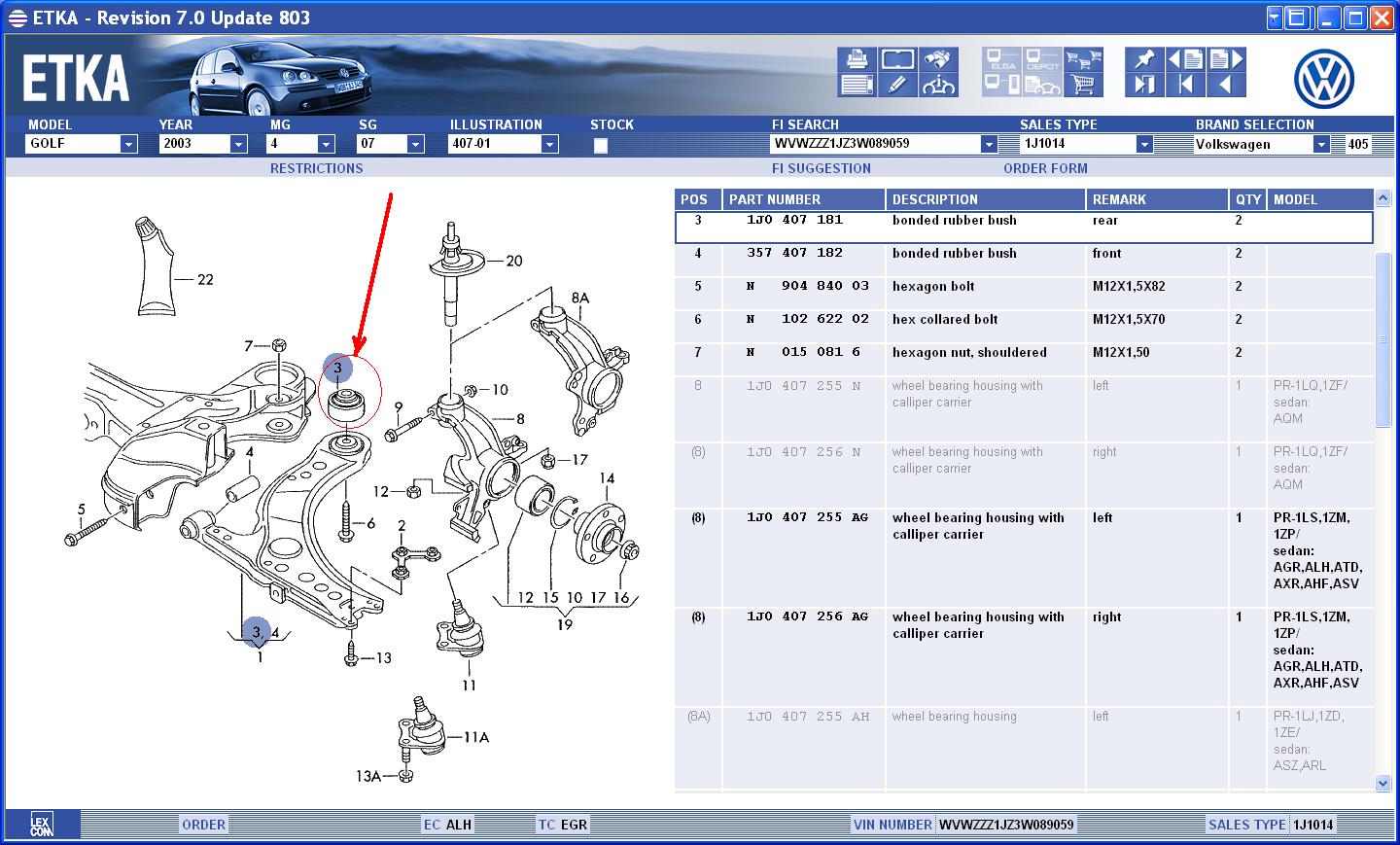This screenshot has width=1400, height=845.
Task: Click callout 22 for the tube in the illustration
Action: click(205, 280)
